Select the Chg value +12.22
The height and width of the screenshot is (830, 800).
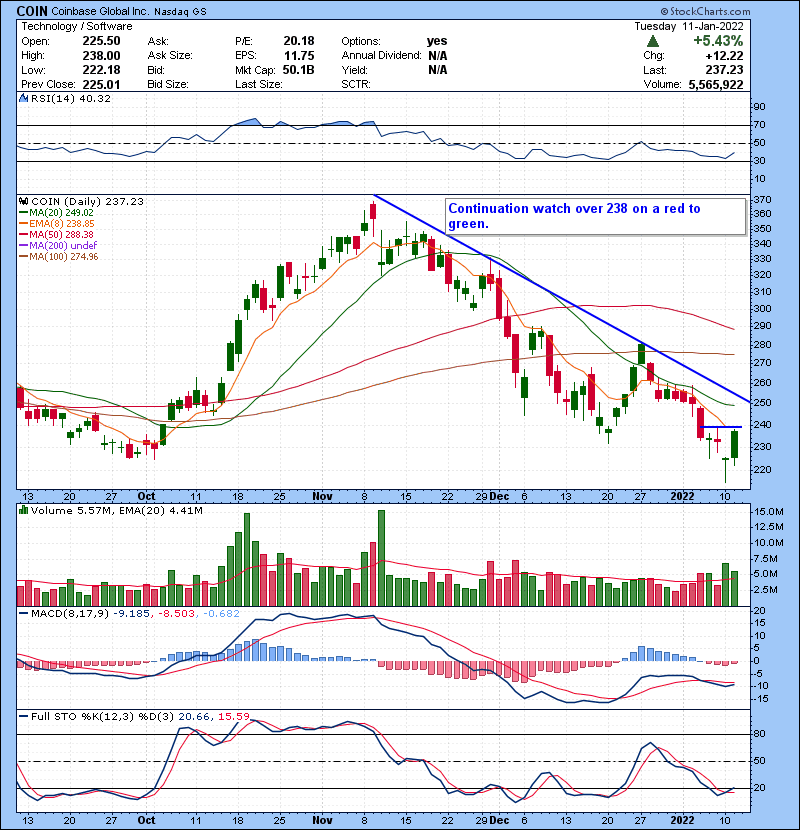[724, 56]
